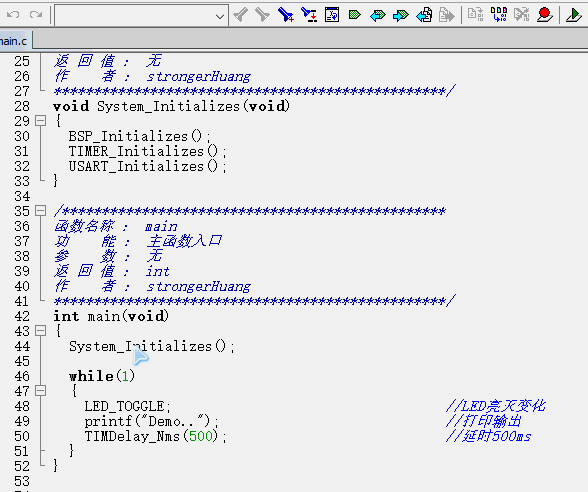Open Replace with flashlight-and-arrow icon
Viewport: 588px width, 492px height.
click(309, 15)
